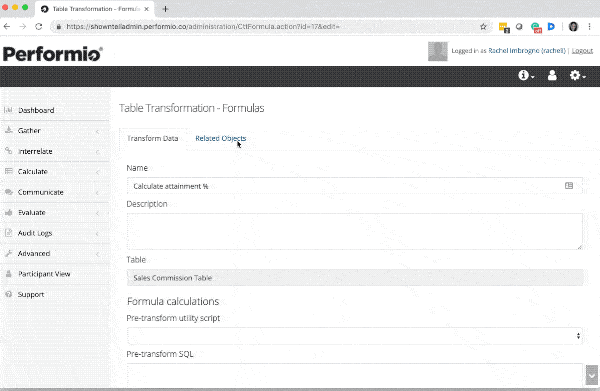Click the Description text area
Viewport: 600px width, 391px height.
tap(355, 231)
